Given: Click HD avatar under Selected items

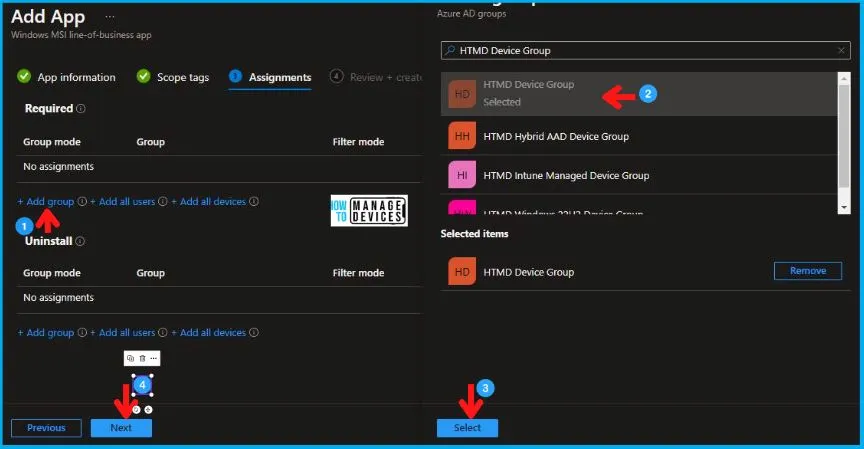Looking at the screenshot, I should coord(462,272).
